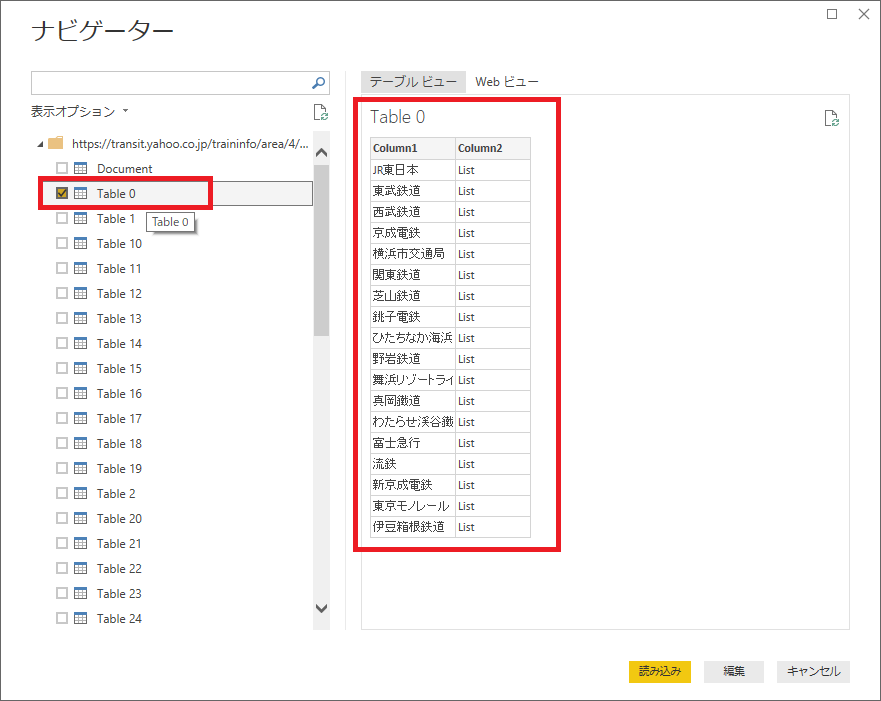Click the table icon beside Table 19
This screenshot has width=881, height=701.
coord(81,468)
